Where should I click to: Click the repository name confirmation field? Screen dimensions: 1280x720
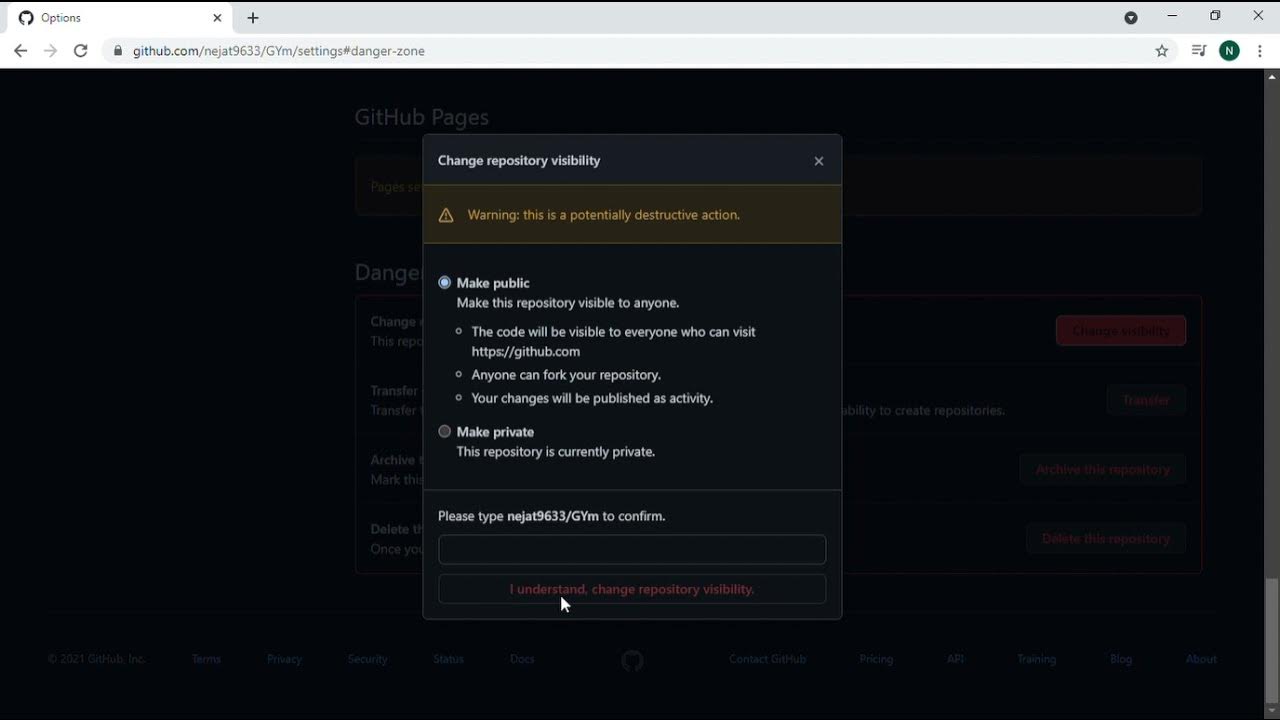click(x=632, y=549)
